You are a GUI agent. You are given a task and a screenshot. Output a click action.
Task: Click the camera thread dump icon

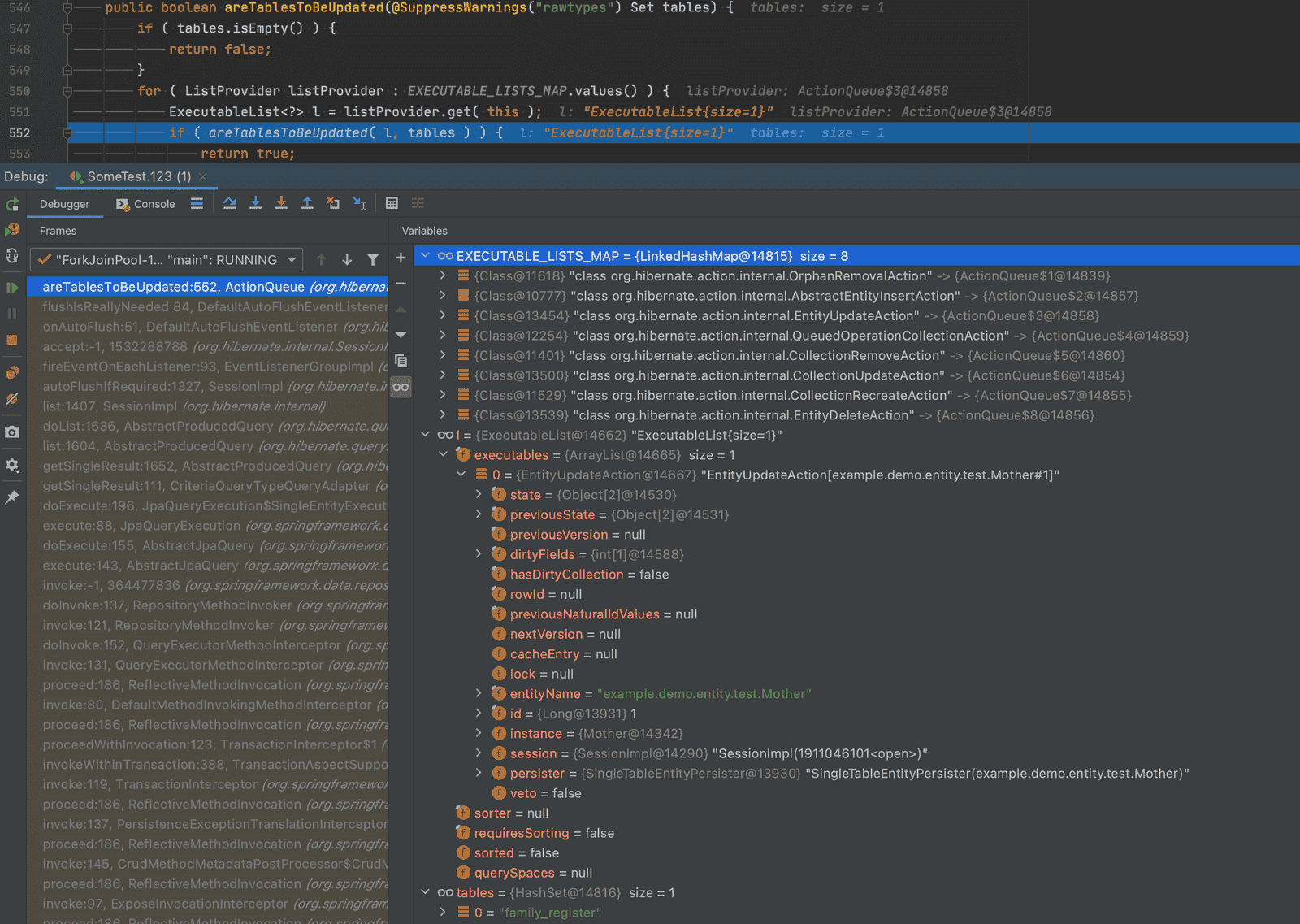pyautogui.click(x=12, y=432)
